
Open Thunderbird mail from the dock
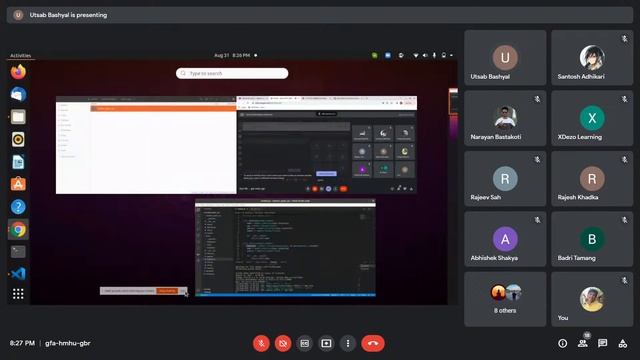coord(18,94)
